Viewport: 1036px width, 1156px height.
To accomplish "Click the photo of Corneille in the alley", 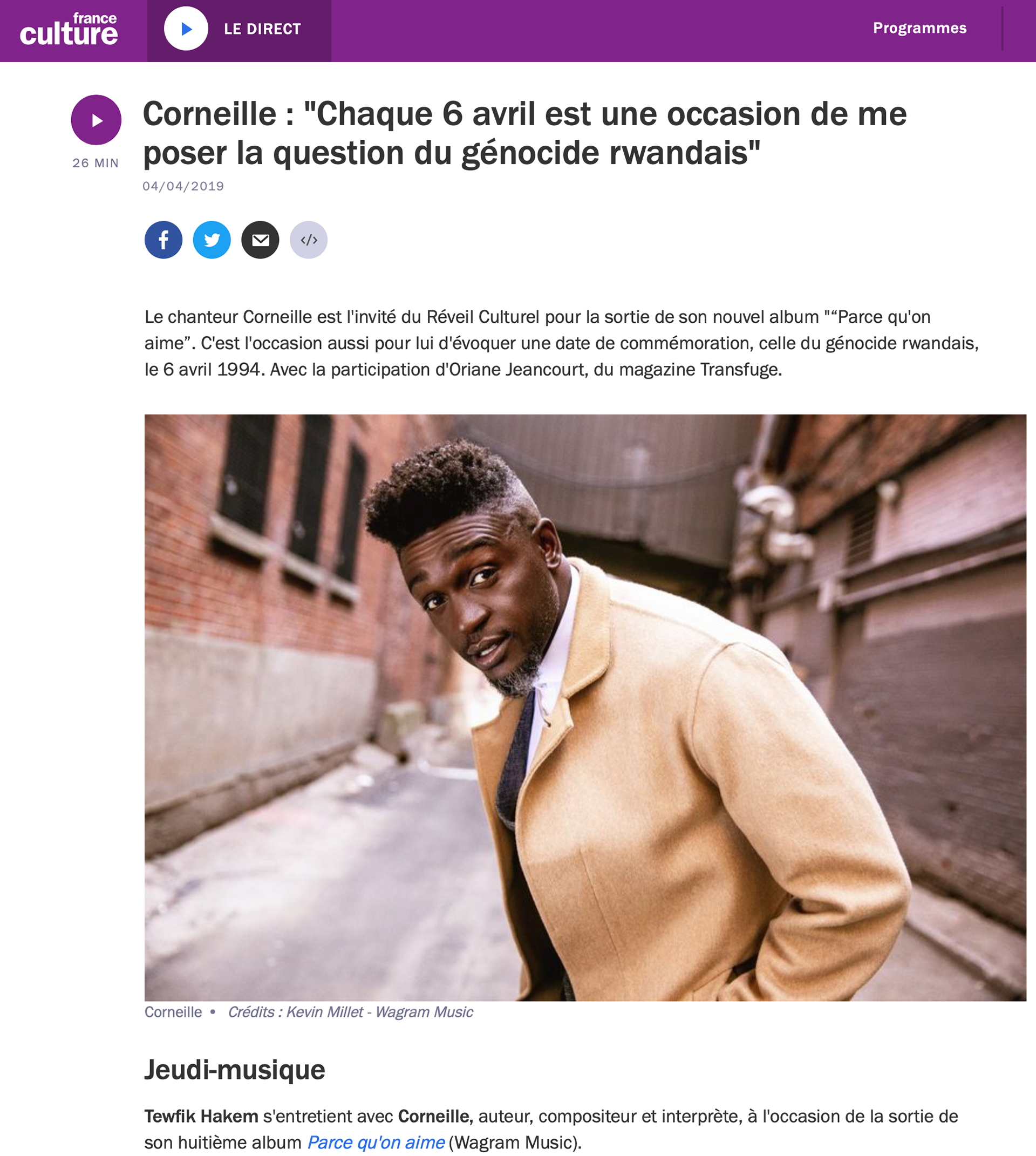I will [585, 706].
